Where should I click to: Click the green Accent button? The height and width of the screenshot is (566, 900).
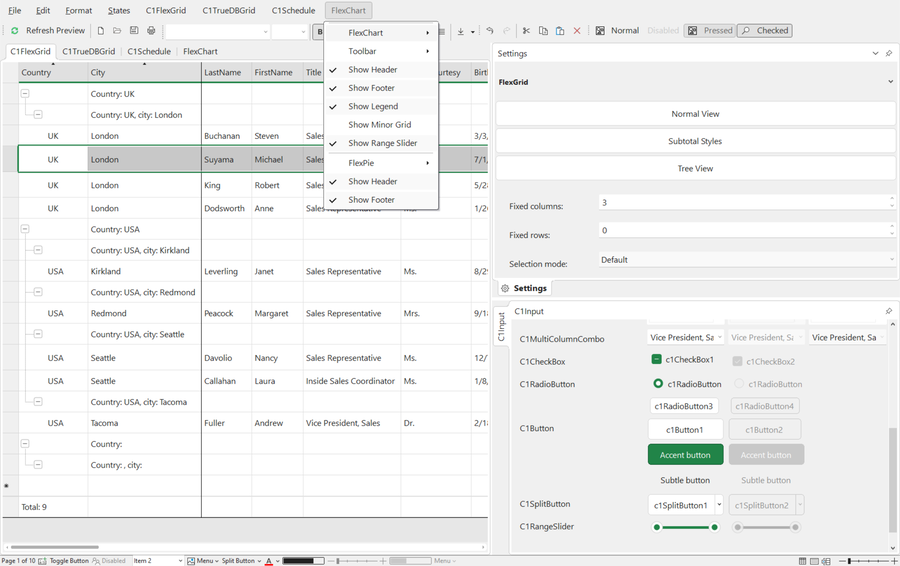(x=685, y=455)
